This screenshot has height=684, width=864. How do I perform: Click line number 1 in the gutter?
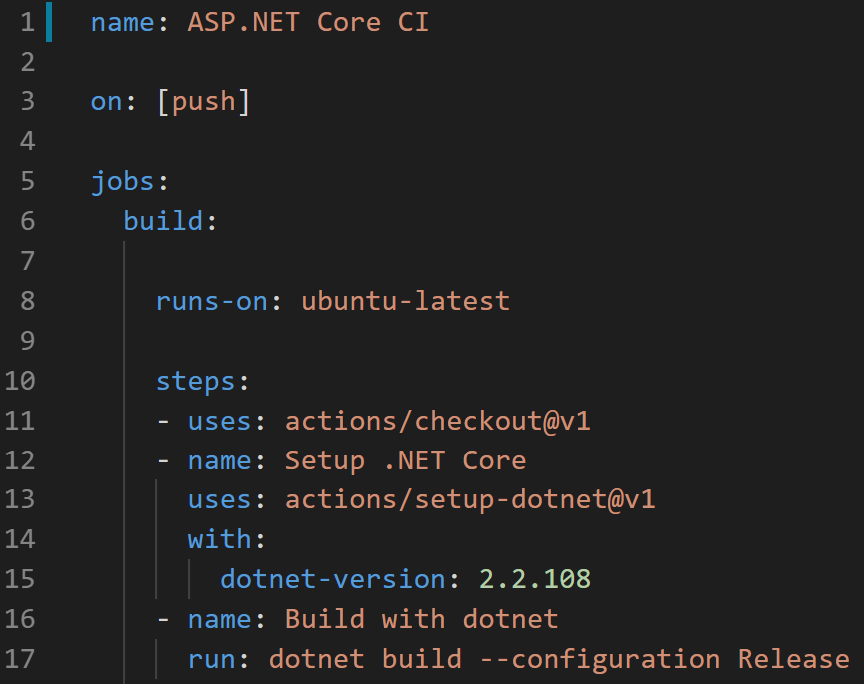(28, 23)
